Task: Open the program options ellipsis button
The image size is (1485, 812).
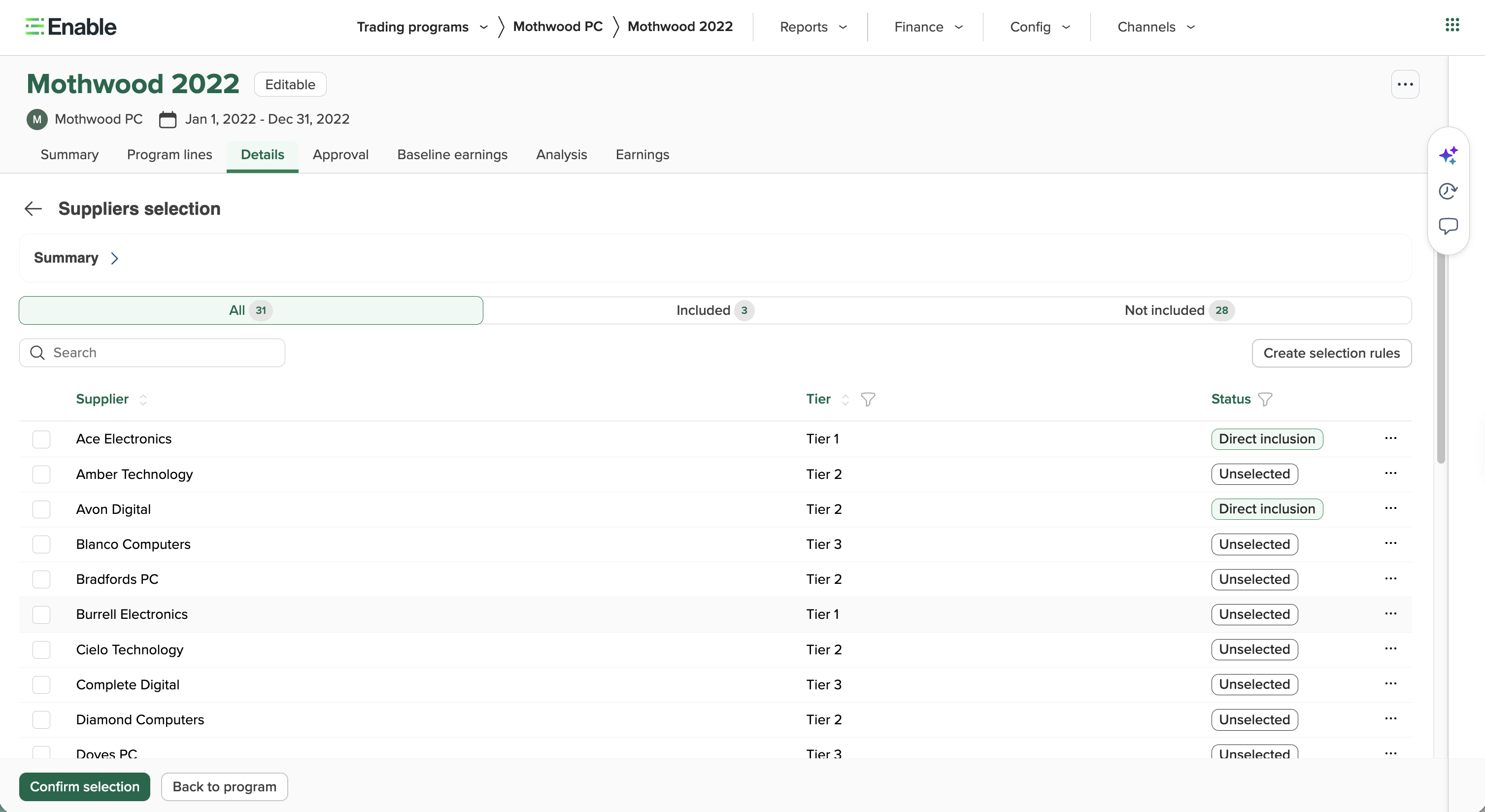Action: (1405, 84)
